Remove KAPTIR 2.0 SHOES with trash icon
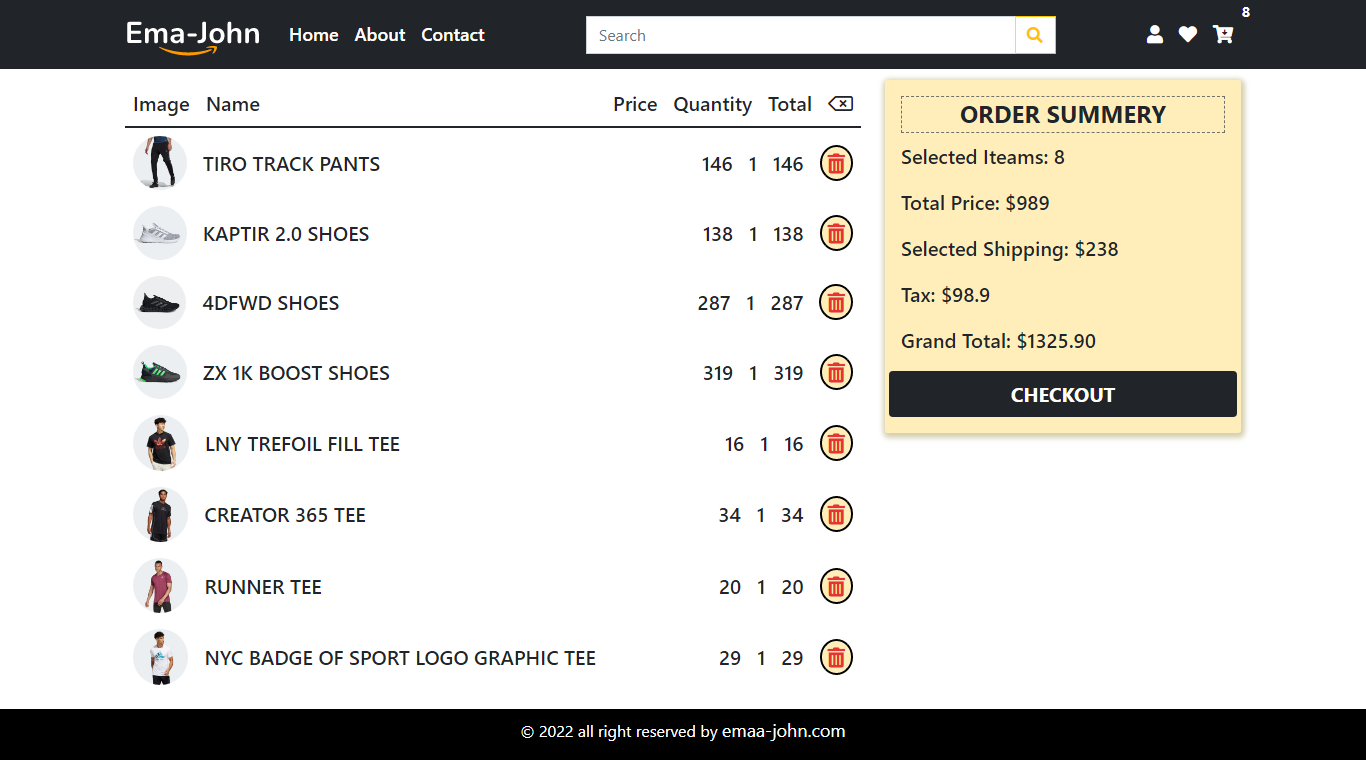 836,234
